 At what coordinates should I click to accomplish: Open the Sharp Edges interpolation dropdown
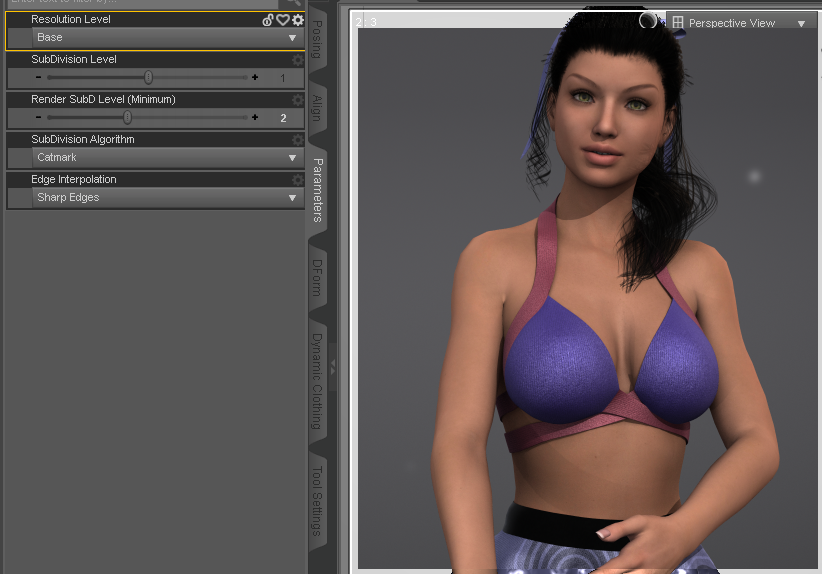(168, 198)
